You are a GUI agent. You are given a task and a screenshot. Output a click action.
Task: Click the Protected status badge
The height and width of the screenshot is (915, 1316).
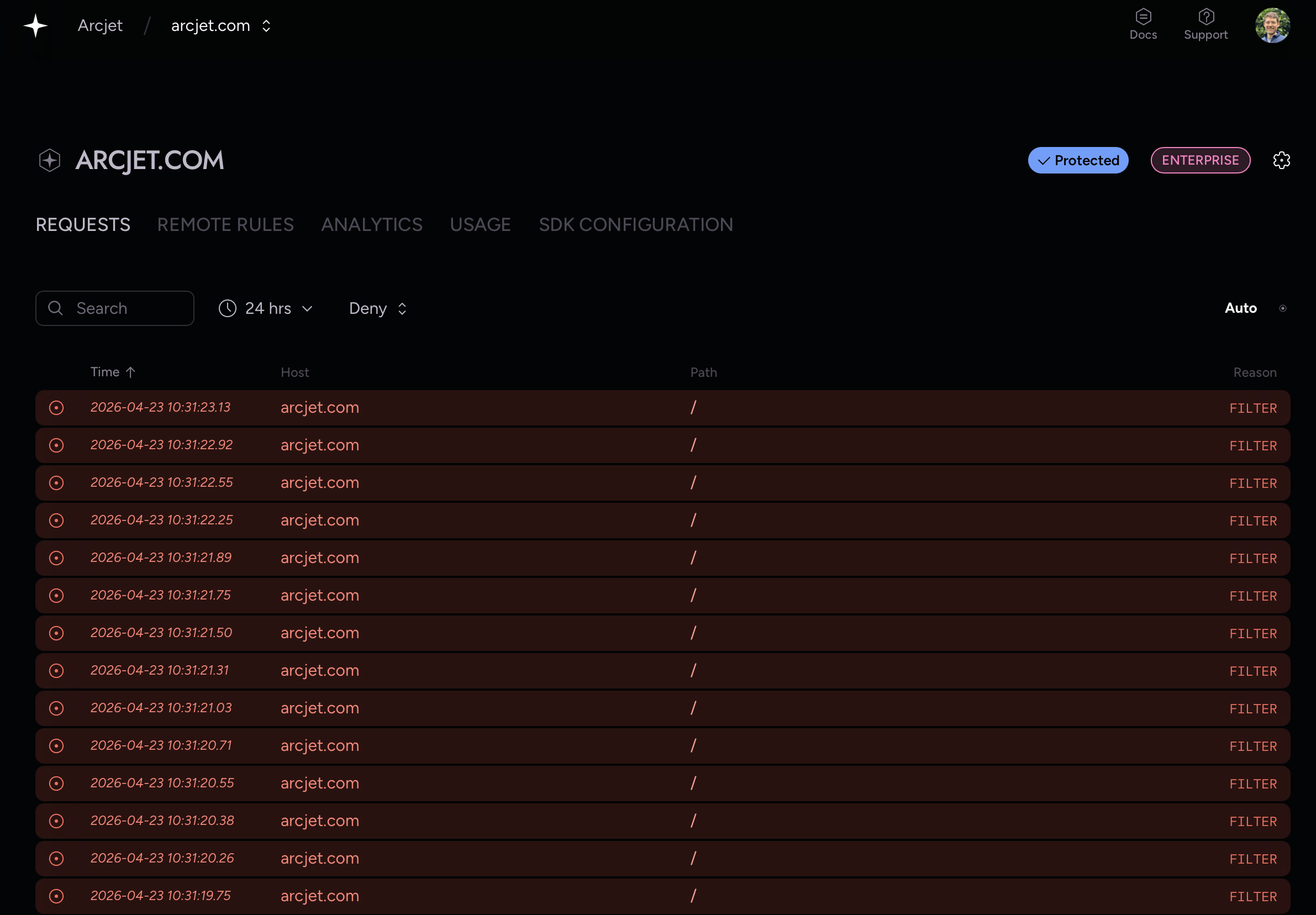click(1077, 160)
